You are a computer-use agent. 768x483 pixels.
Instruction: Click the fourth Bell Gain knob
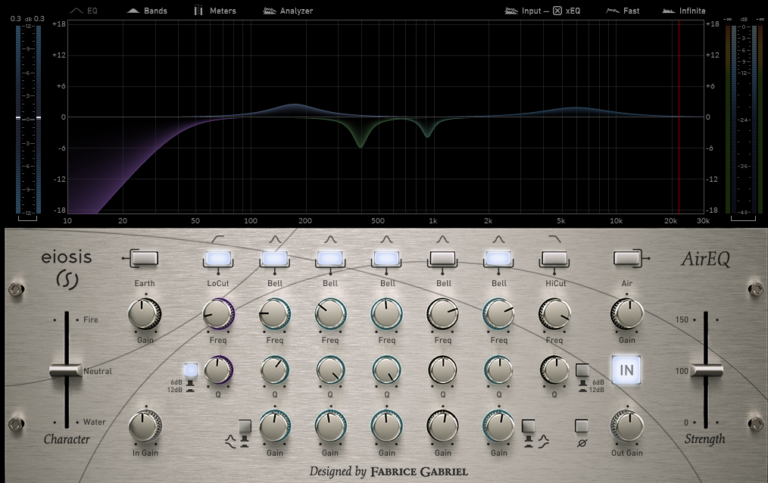pyautogui.click(x=443, y=426)
